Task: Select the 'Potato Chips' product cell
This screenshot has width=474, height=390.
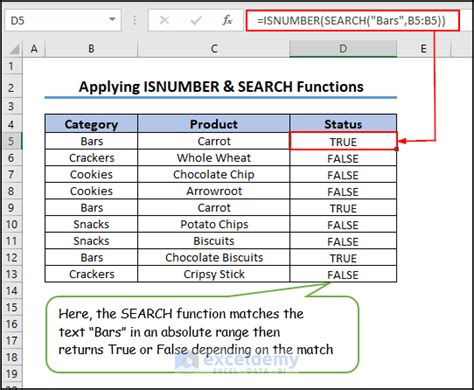Action: [x=214, y=224]
